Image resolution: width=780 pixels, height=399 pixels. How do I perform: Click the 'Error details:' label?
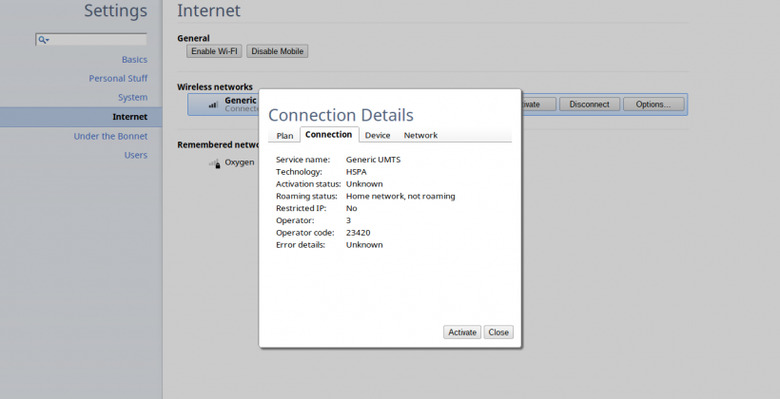coord(300,245)
